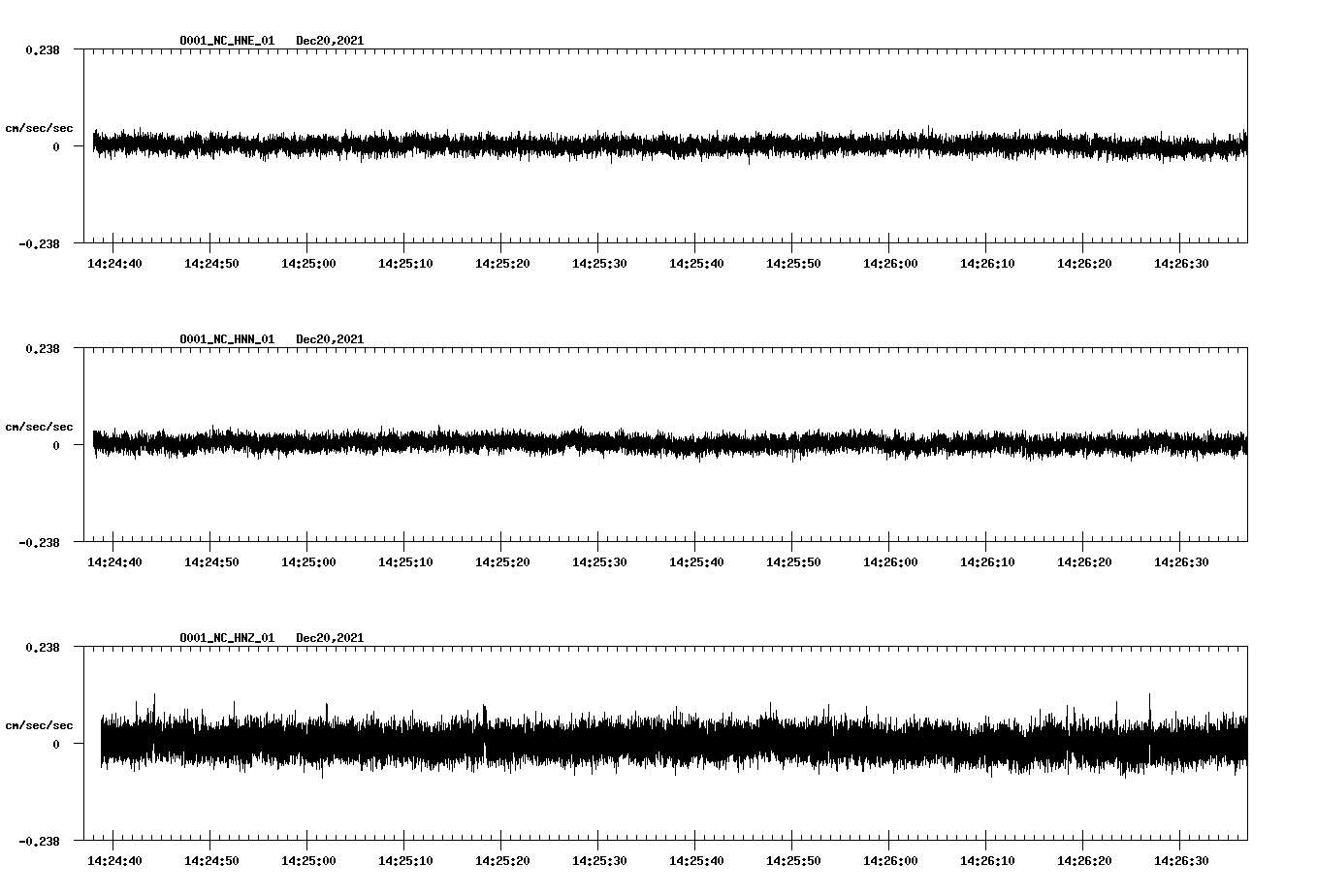The width and height of the screenshot is (1317, 896).
Task: Click the 0 axis label on the HNN plot
Action: click(x=56, y=445)
